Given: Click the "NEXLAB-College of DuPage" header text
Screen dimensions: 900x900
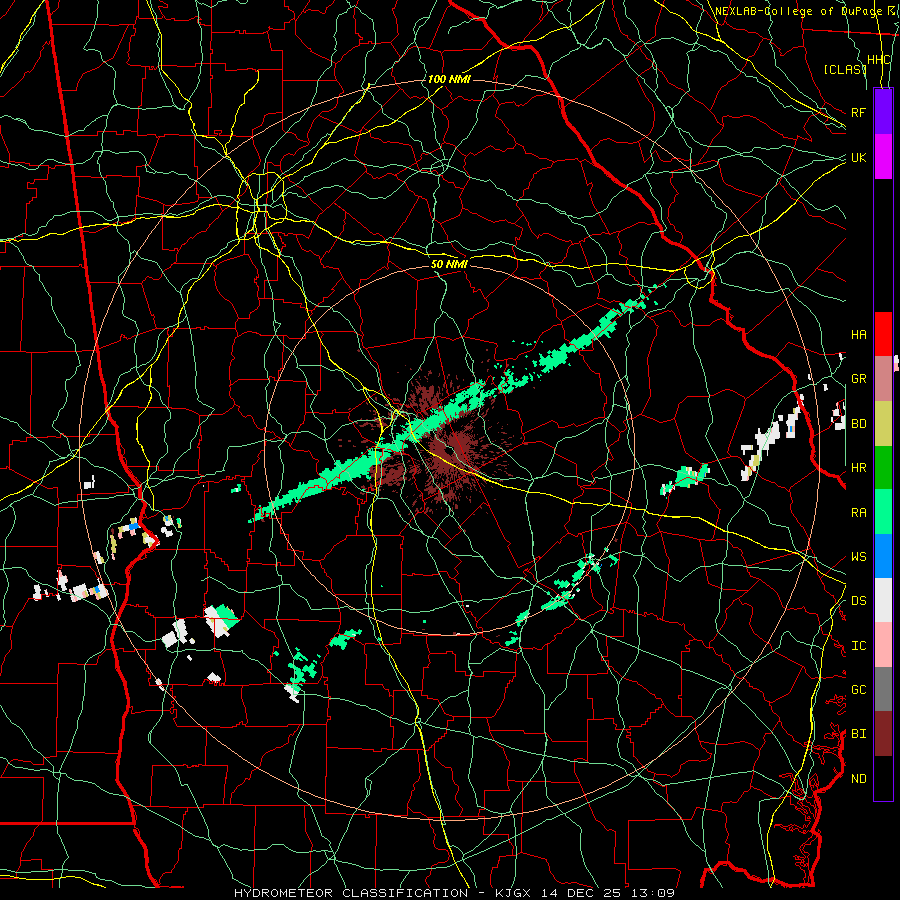Looking at the screenshot, I should point(798,11).
